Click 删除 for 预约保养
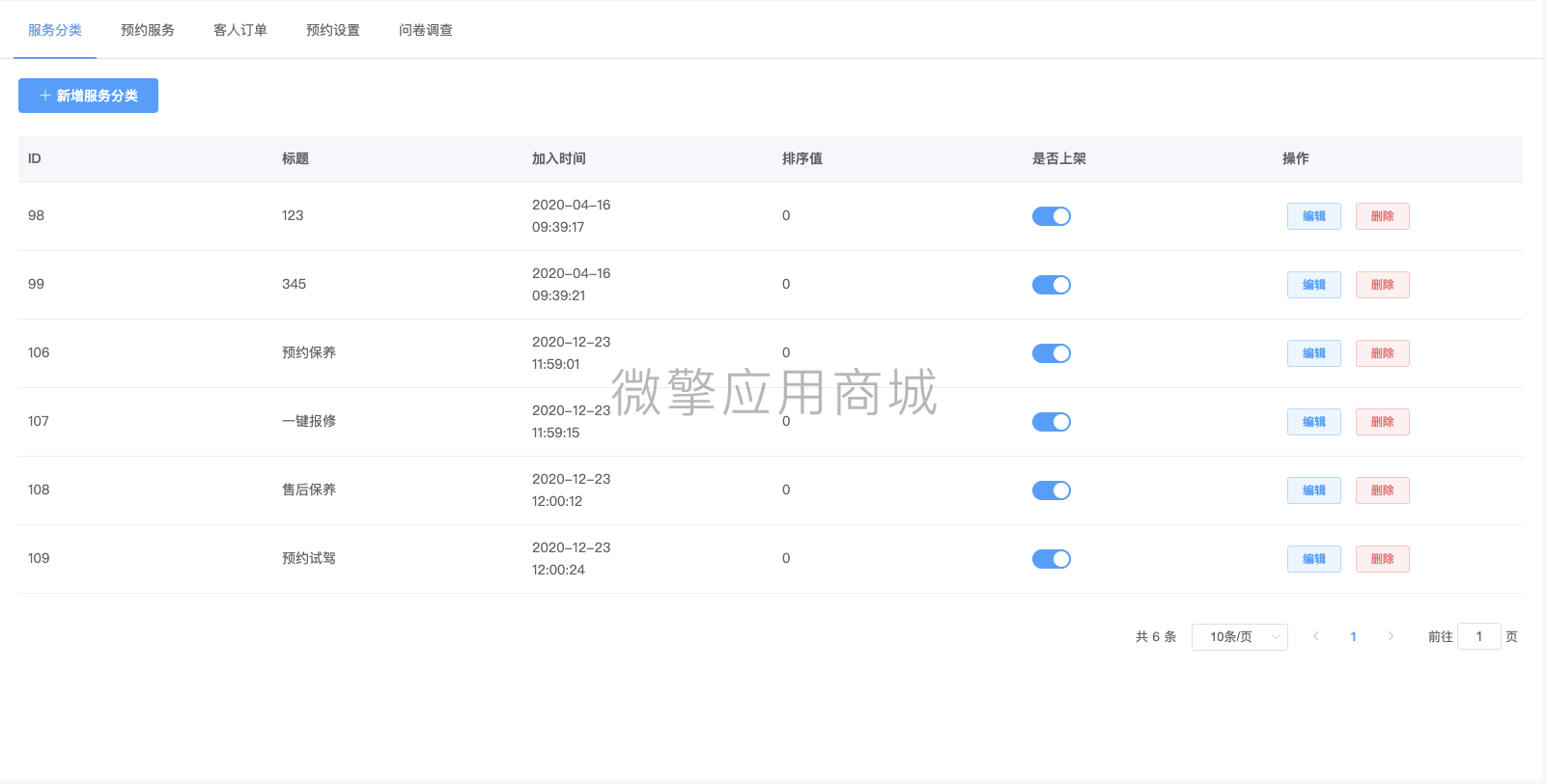 point(1383,353)
